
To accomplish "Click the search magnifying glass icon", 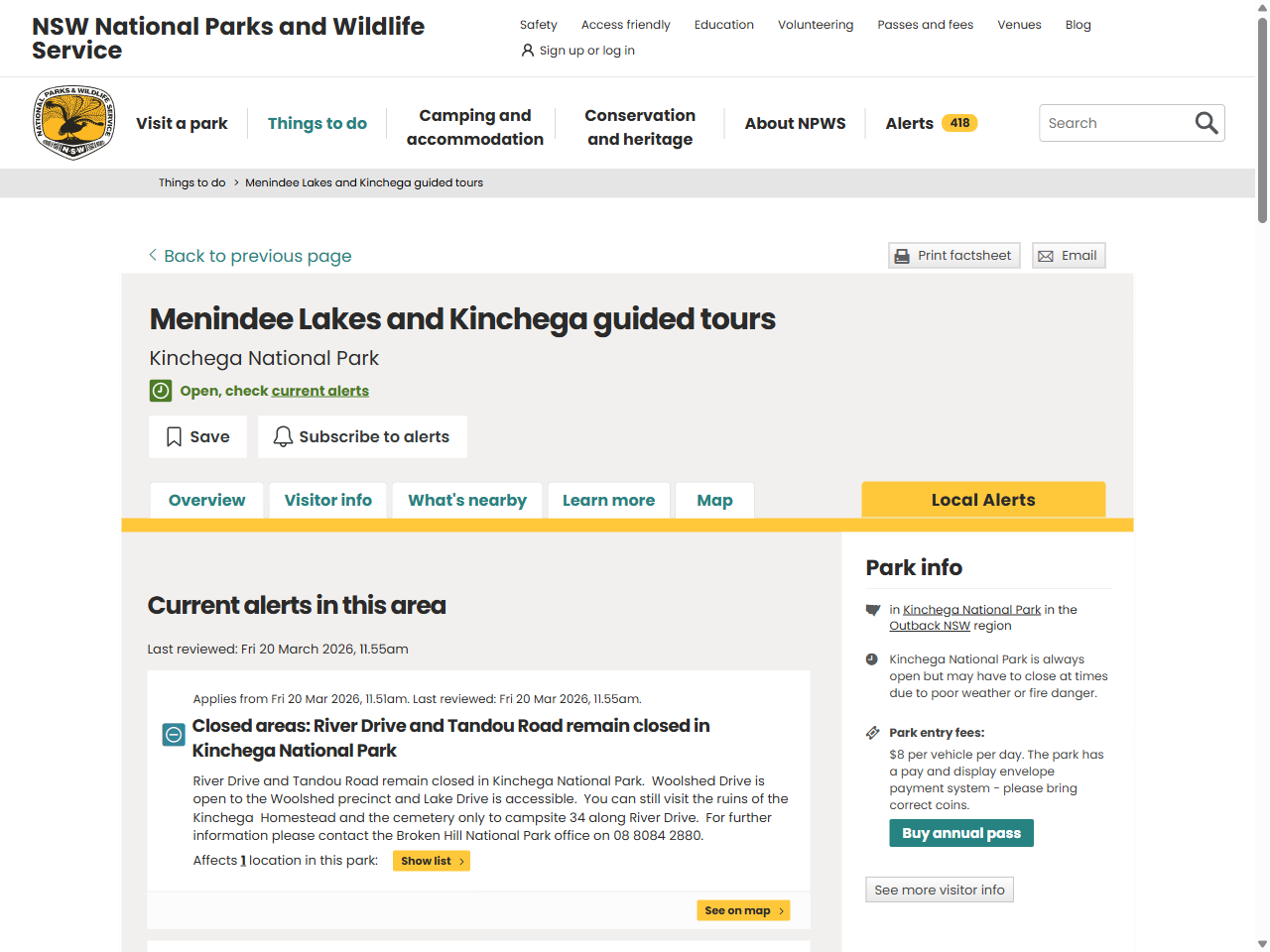I will [x=1206, y=123].
